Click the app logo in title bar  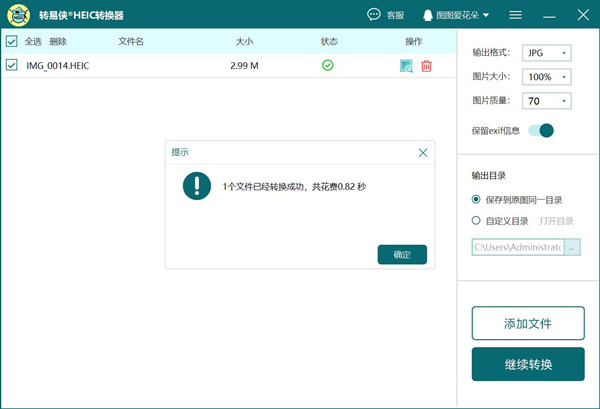[19, 15]
